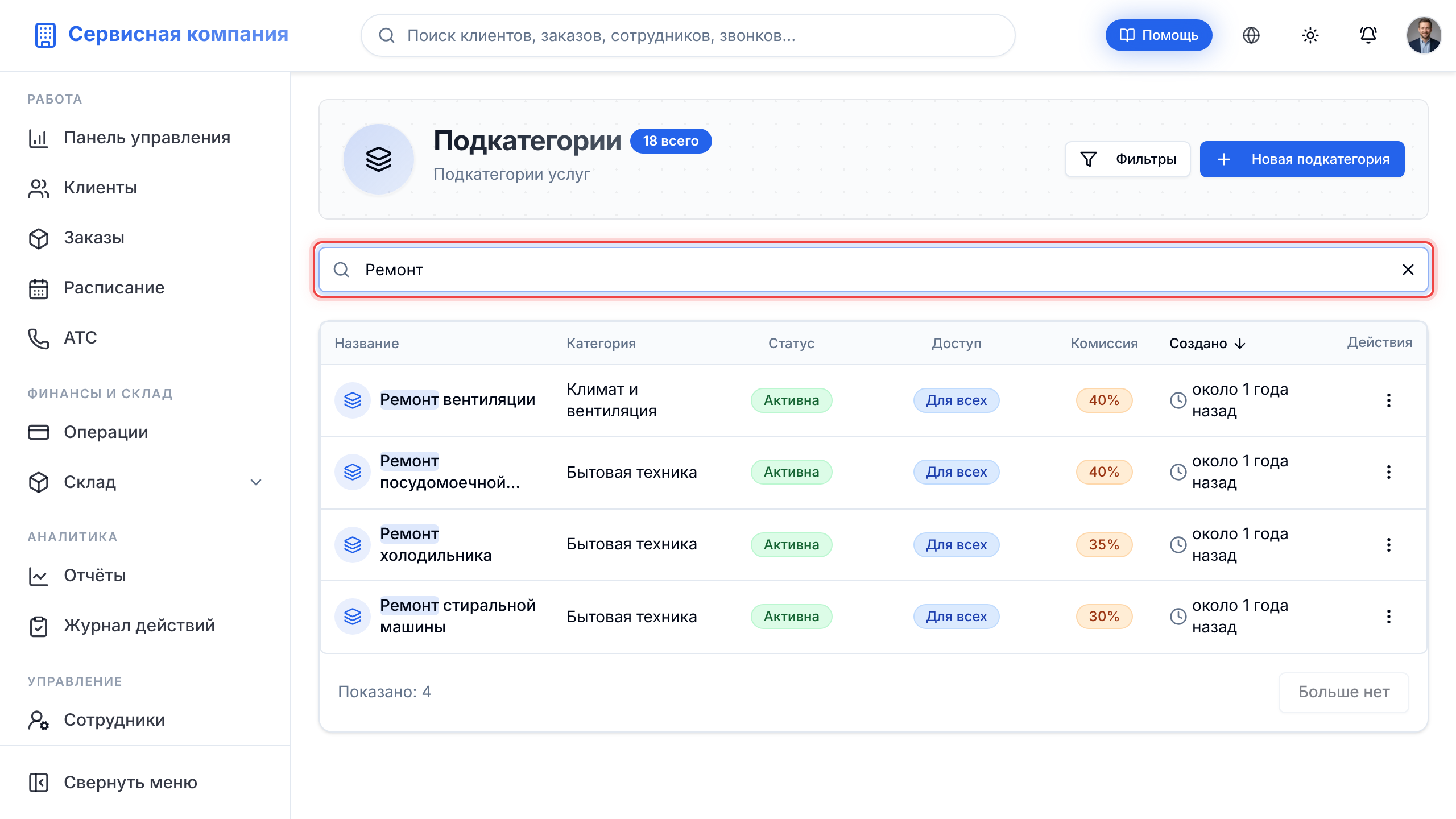Open the notifications bell

[x=1368, y=35]
